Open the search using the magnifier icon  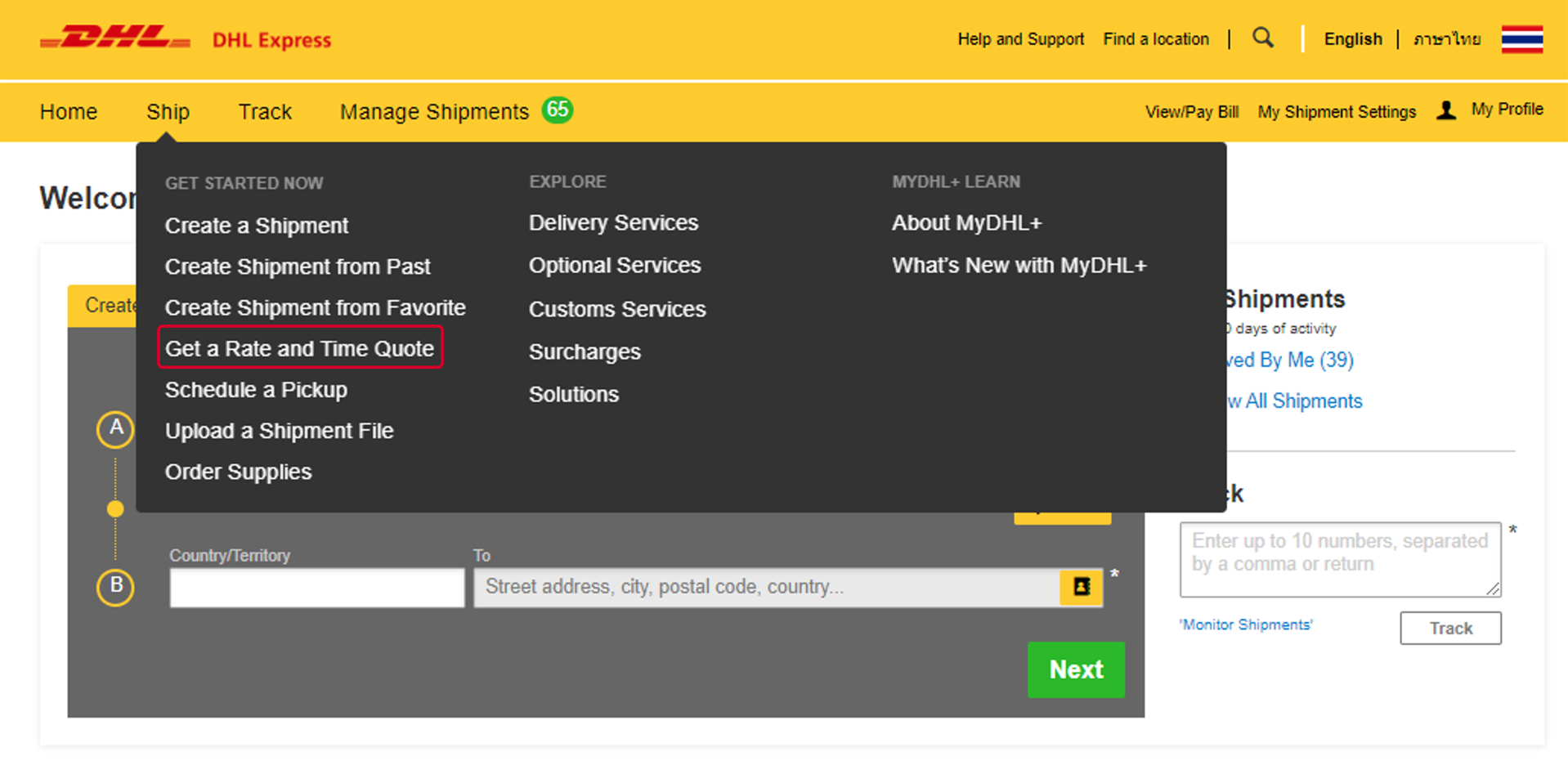1262,38
